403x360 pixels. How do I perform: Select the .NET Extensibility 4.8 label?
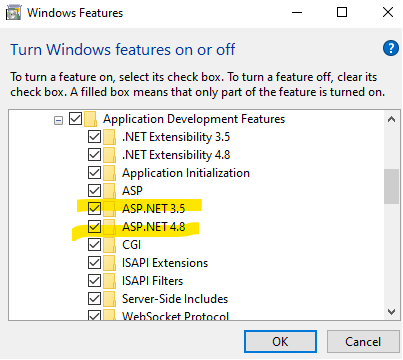point(176,155)
